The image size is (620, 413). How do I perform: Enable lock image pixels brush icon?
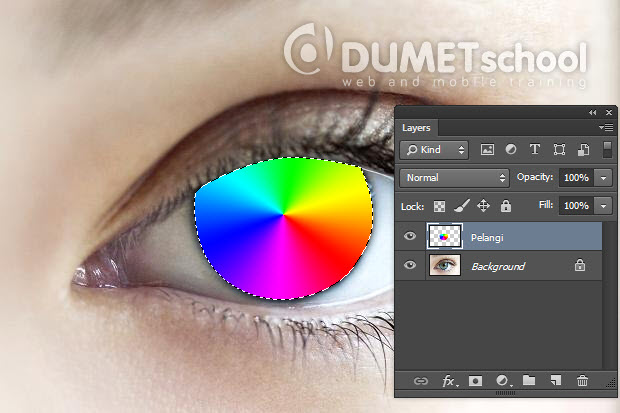[461, 206]
